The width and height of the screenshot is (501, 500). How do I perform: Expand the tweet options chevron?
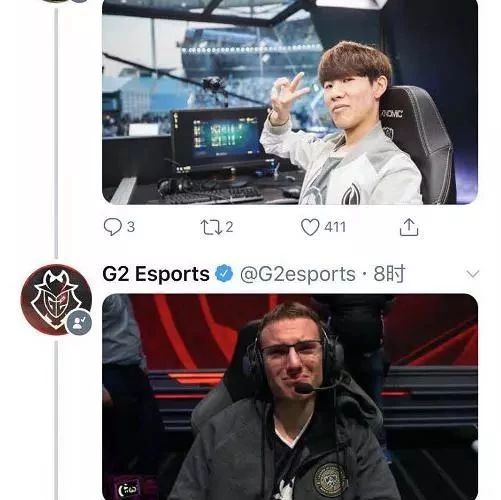pyautogui.click(x=473, y=274)
